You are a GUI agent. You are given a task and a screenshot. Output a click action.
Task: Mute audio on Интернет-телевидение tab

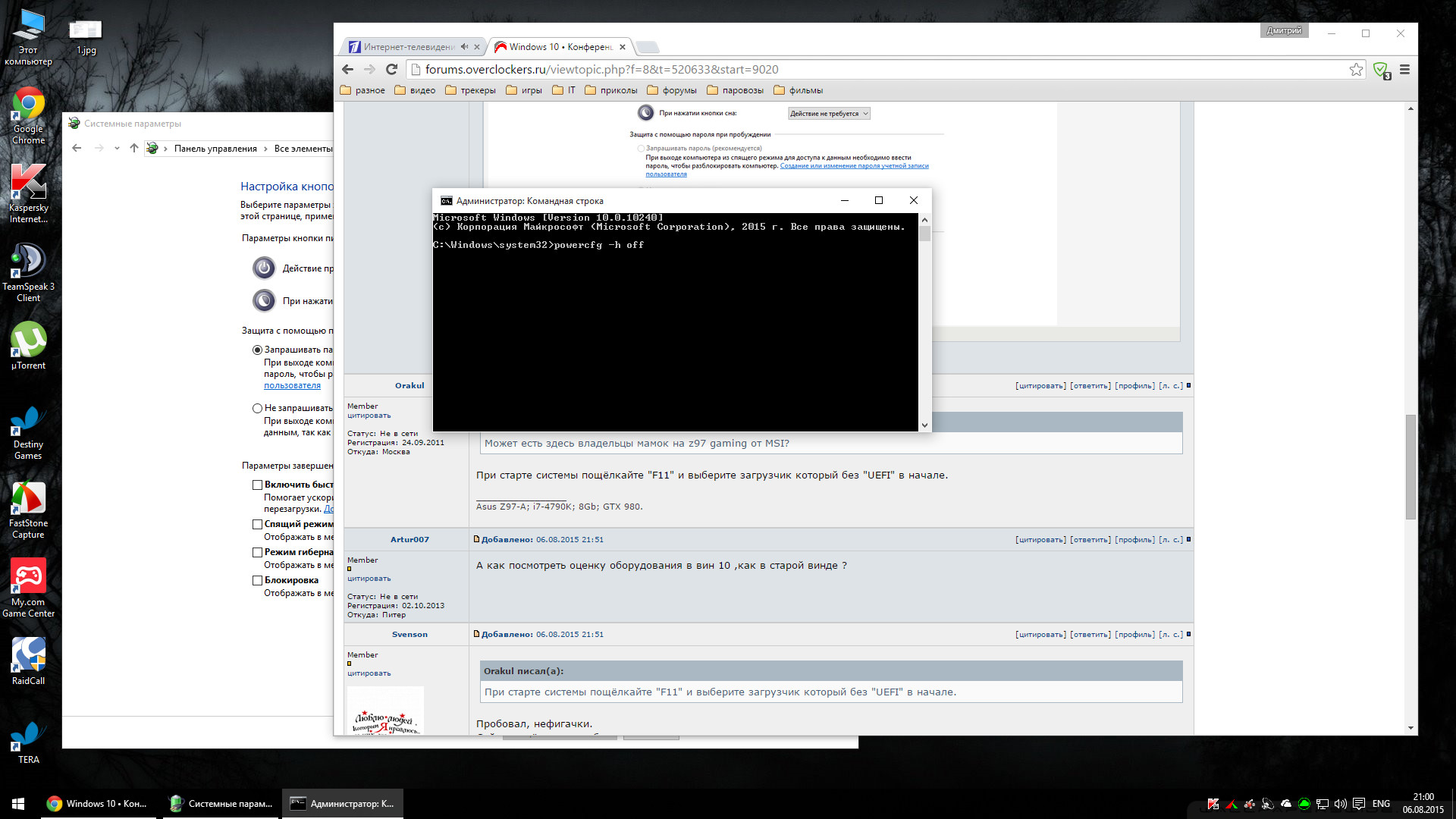pyautogui.click(x=464, y=46)
